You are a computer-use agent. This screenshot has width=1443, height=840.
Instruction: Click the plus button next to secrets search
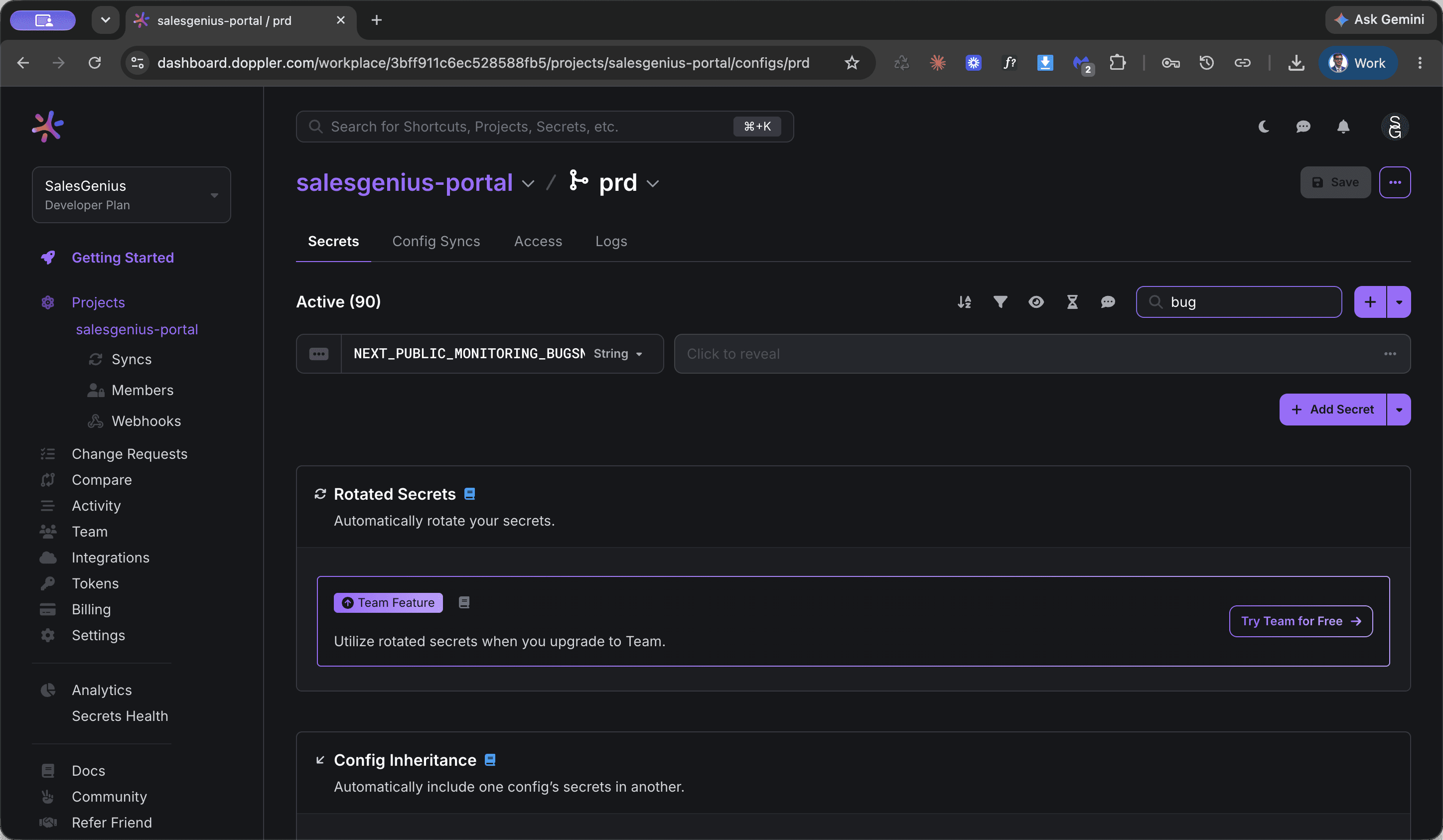click(1370, 302)
